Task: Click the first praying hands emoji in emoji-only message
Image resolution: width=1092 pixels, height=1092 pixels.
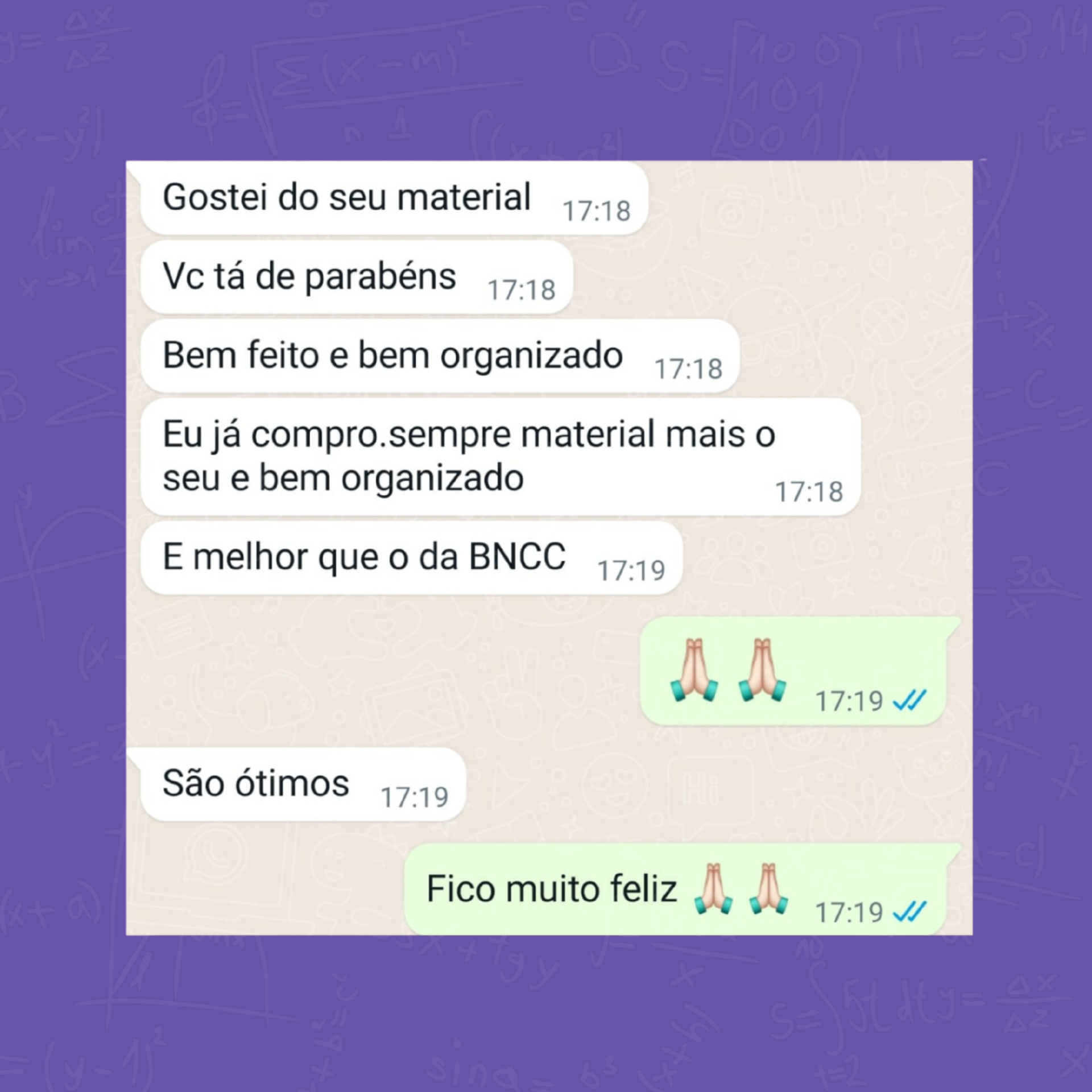Action: point(694,669)
